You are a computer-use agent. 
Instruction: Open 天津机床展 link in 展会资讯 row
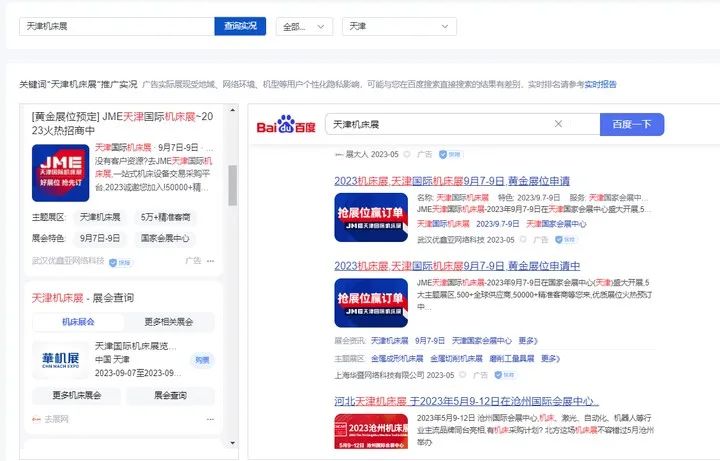pyautogui.click(x=389, y=341)
